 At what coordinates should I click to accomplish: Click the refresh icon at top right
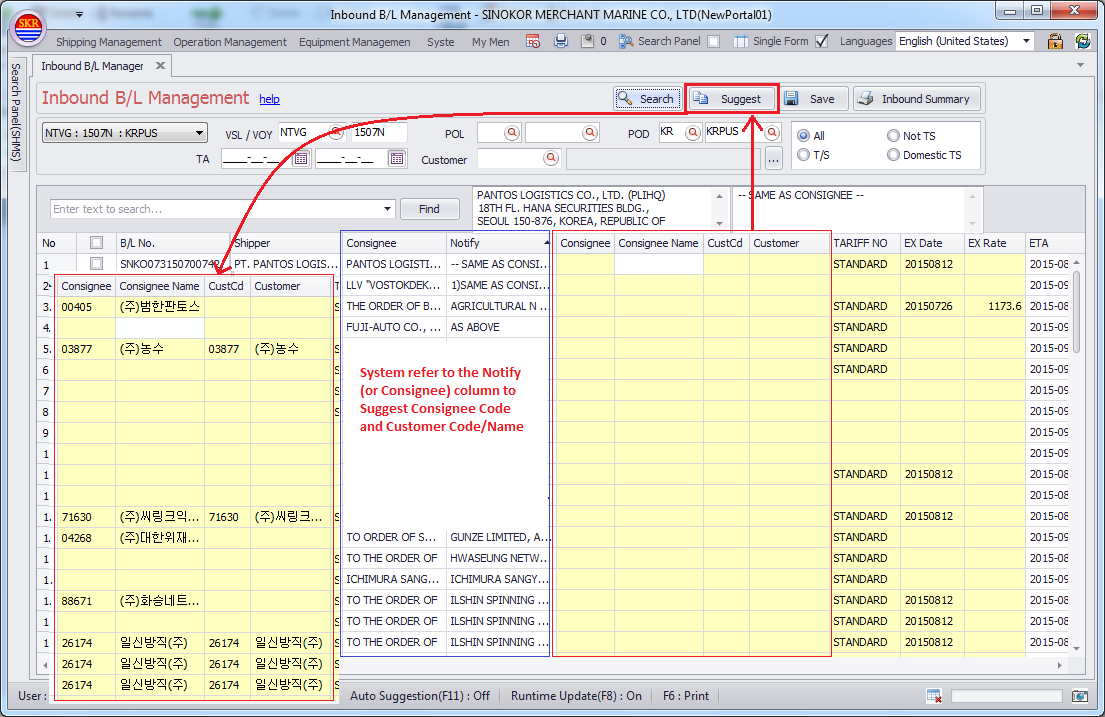pos(1082,41)
